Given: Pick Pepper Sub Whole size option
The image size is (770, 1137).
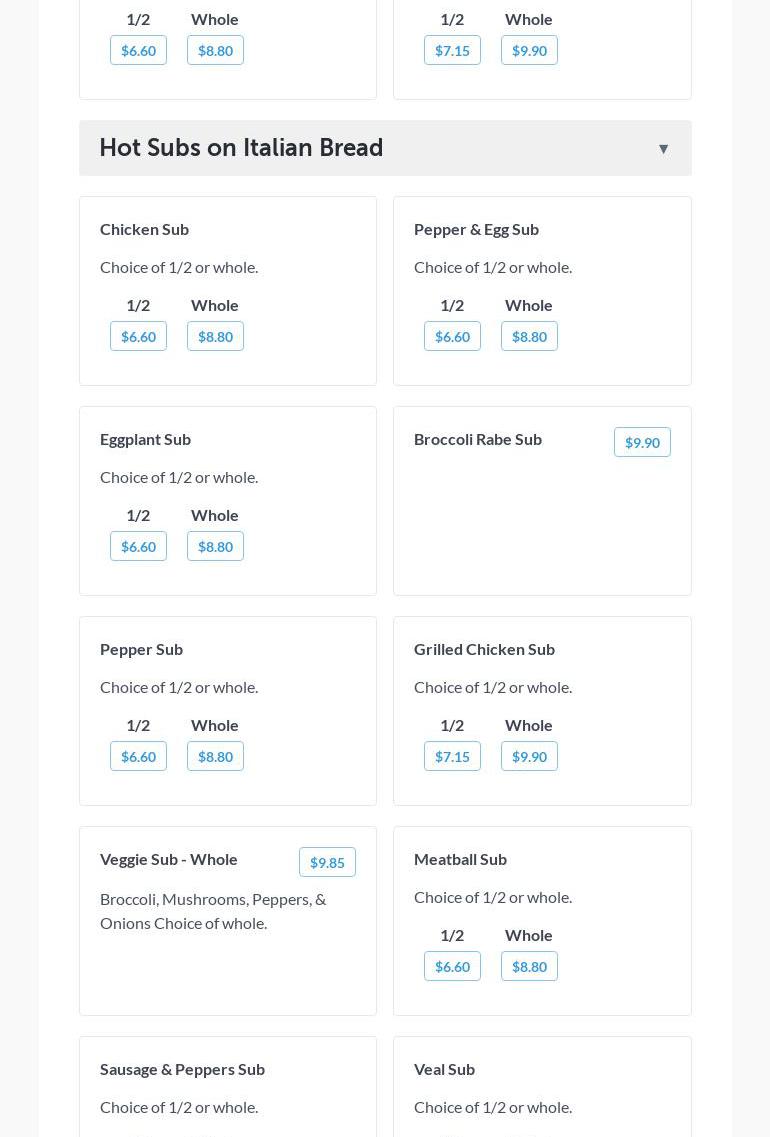Looking at the screenshot, I should click(215, 757).
